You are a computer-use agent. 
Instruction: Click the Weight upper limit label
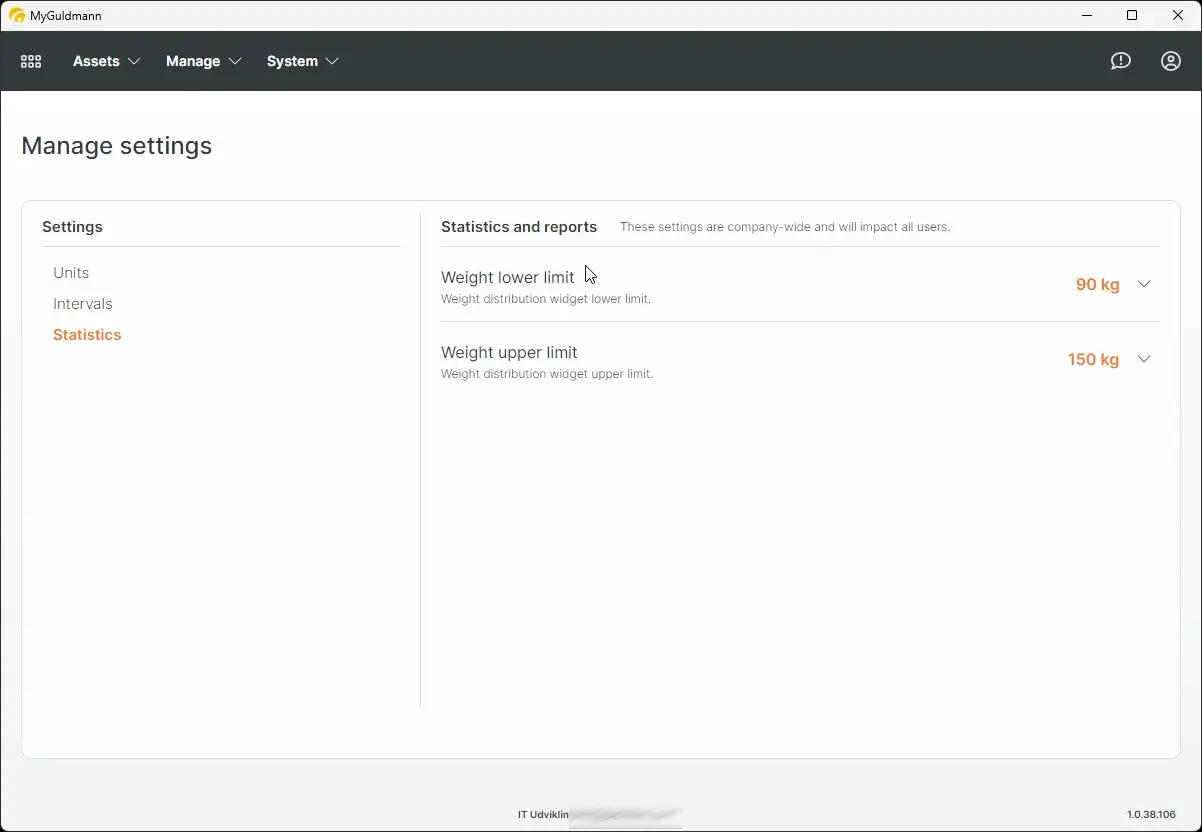pyautogui.click(x=509, y=352)
